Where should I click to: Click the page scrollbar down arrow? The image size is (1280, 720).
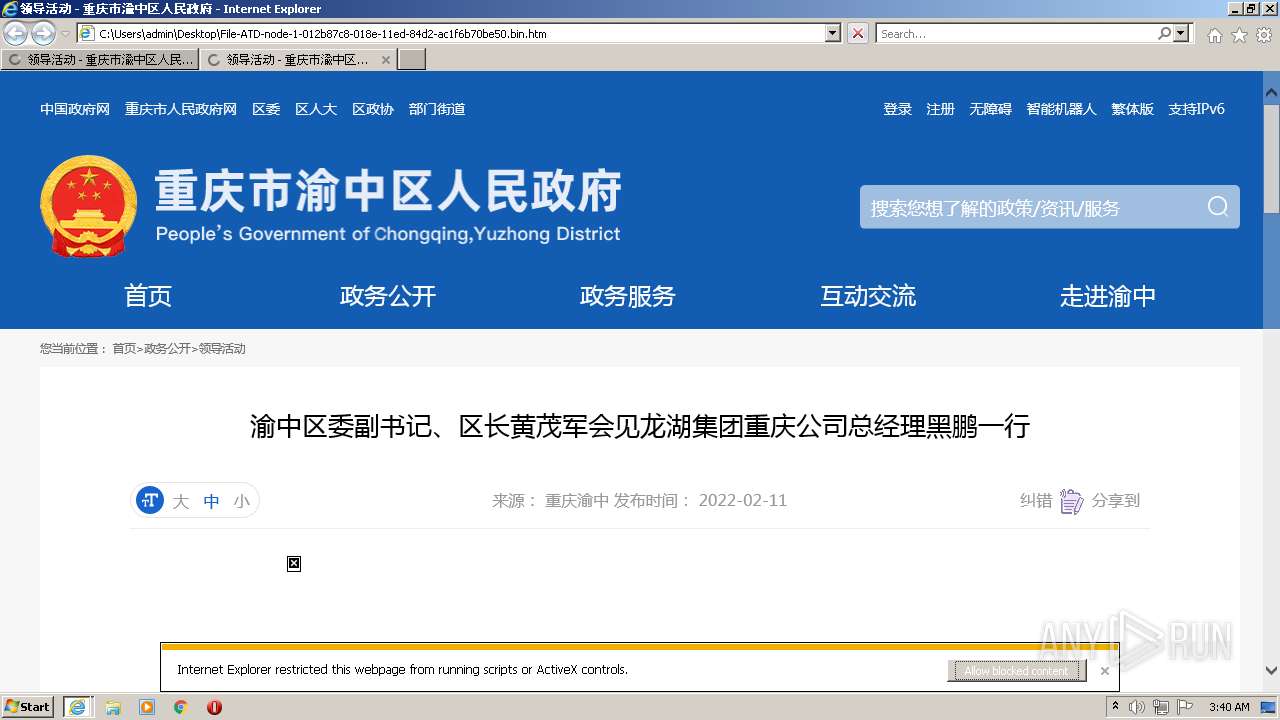click(x=1271, y=671)
